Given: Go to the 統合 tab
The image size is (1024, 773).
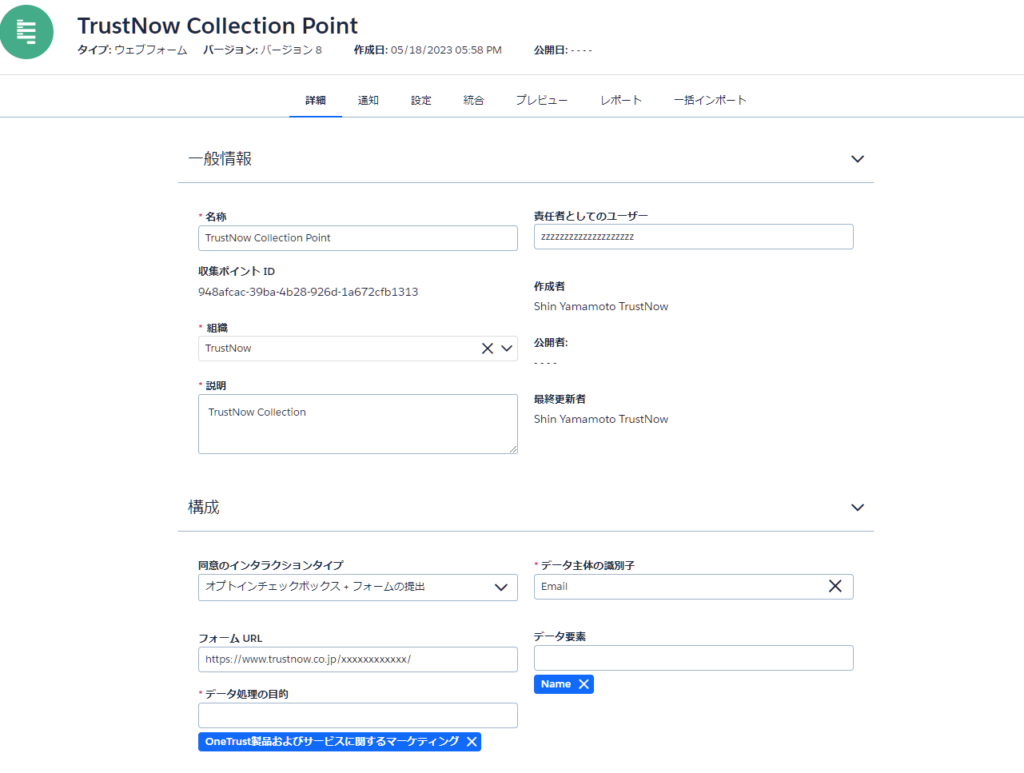Looking at the screenshot, I should click(474, 100).
